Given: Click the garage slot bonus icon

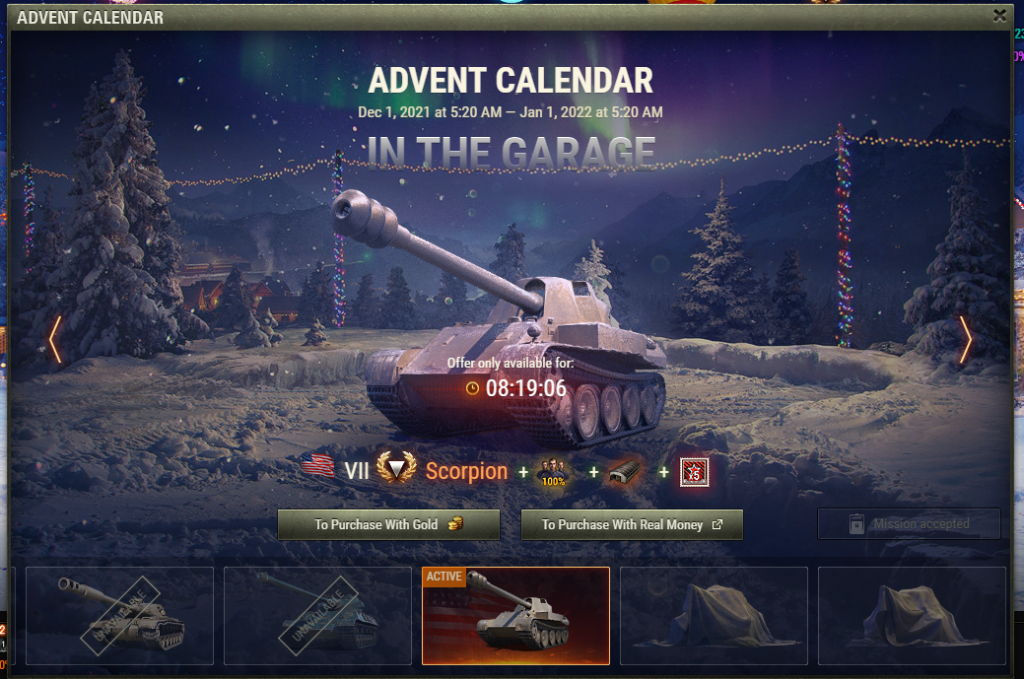Looking at the screenshot, I should coord(625,472).
